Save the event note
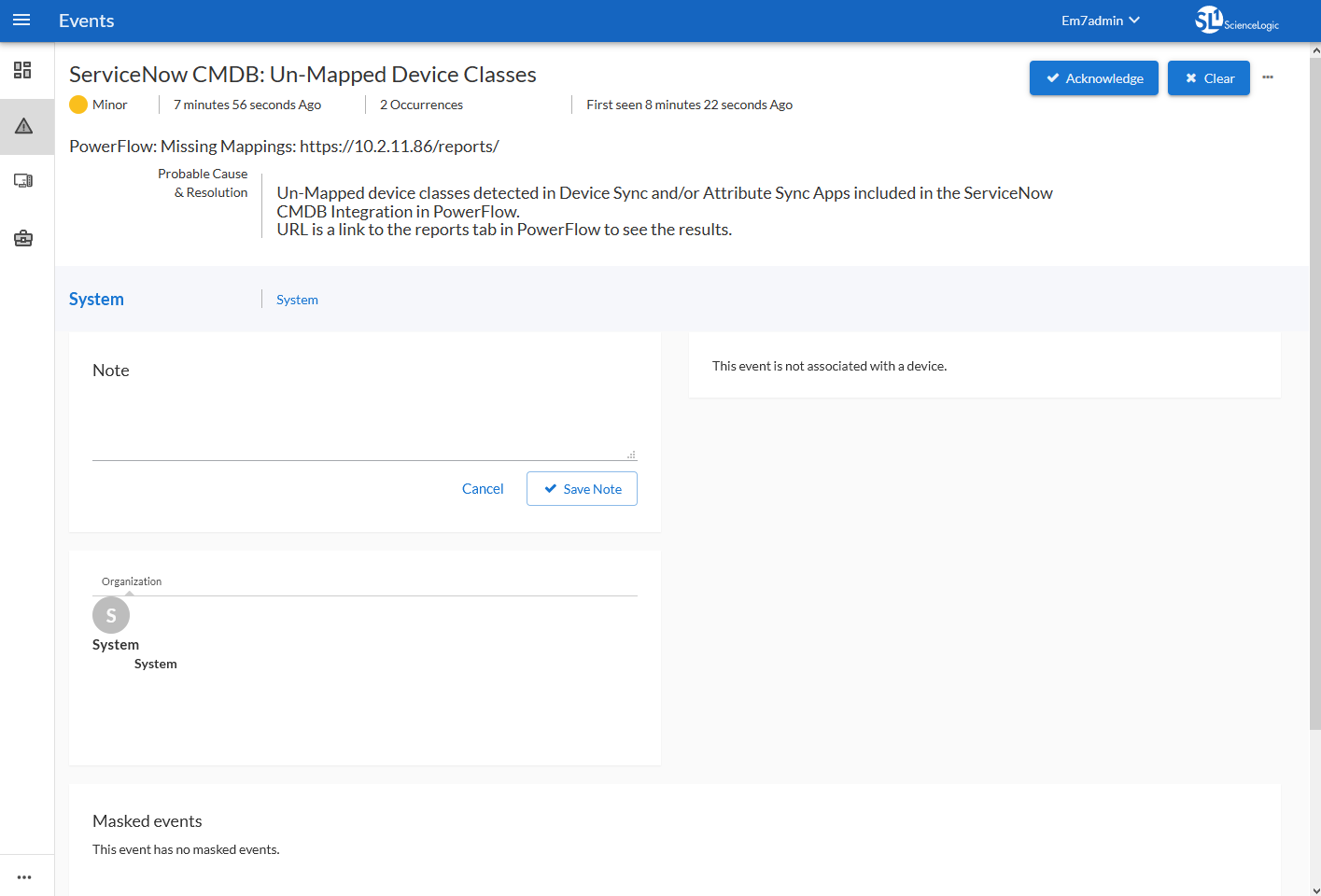 582,489
